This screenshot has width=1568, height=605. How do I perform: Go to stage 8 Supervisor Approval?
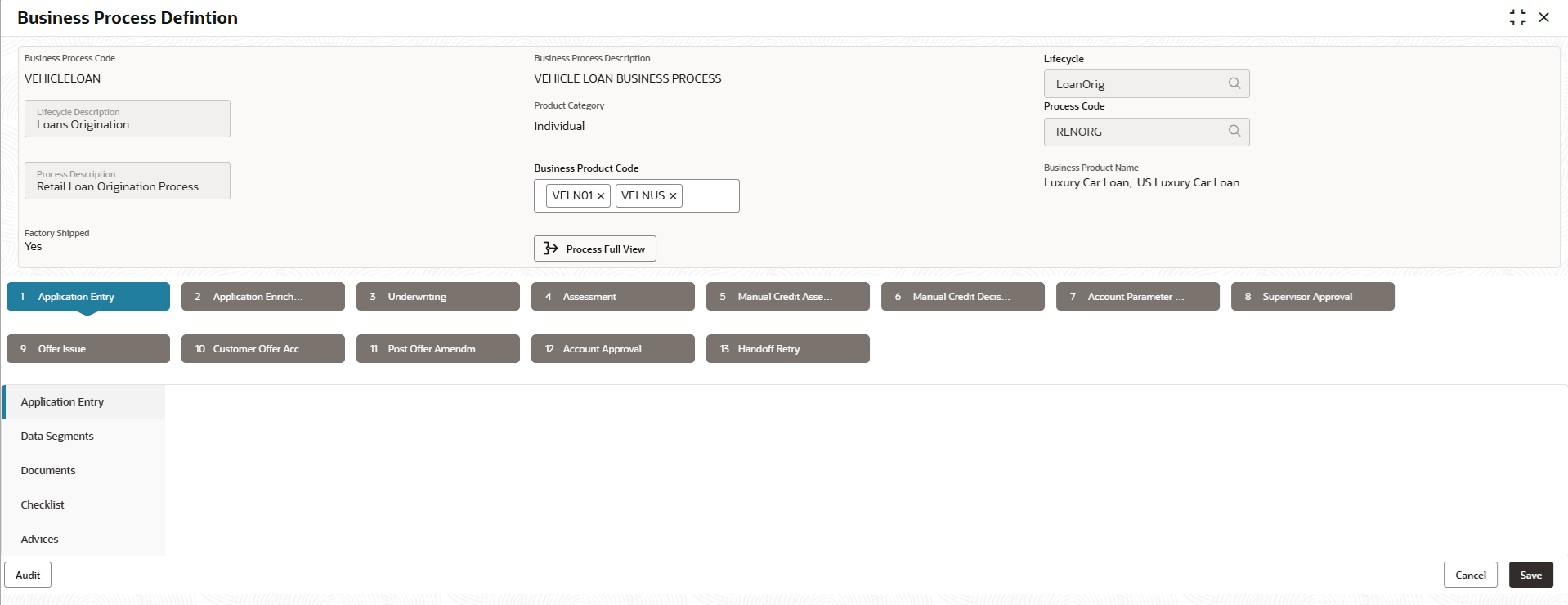1313,297
